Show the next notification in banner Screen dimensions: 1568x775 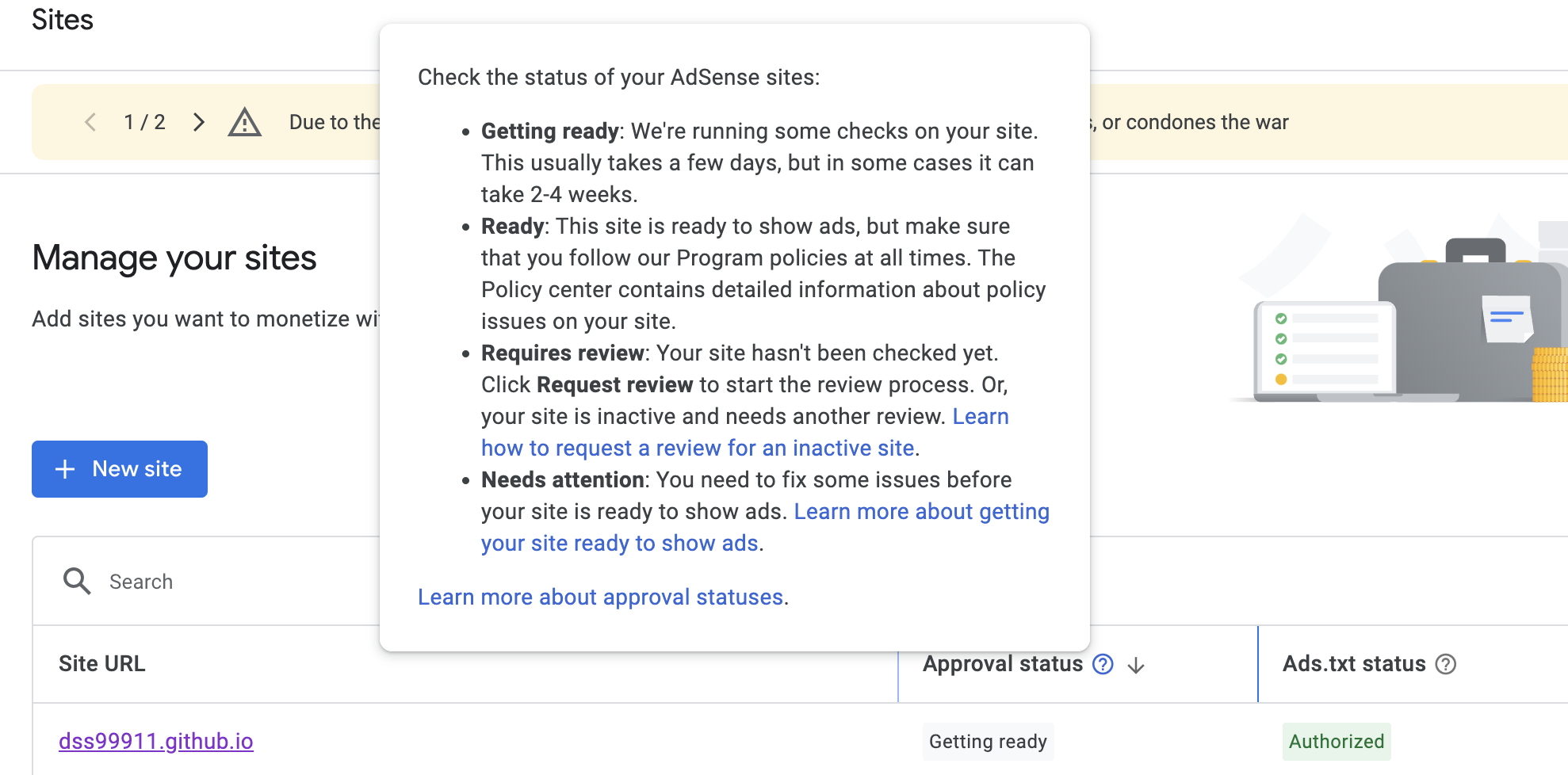click(199, 122)
